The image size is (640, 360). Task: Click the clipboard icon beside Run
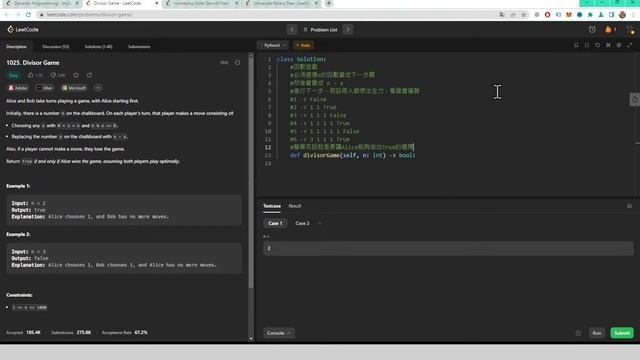pyautogui.click(x=578, y=333)
